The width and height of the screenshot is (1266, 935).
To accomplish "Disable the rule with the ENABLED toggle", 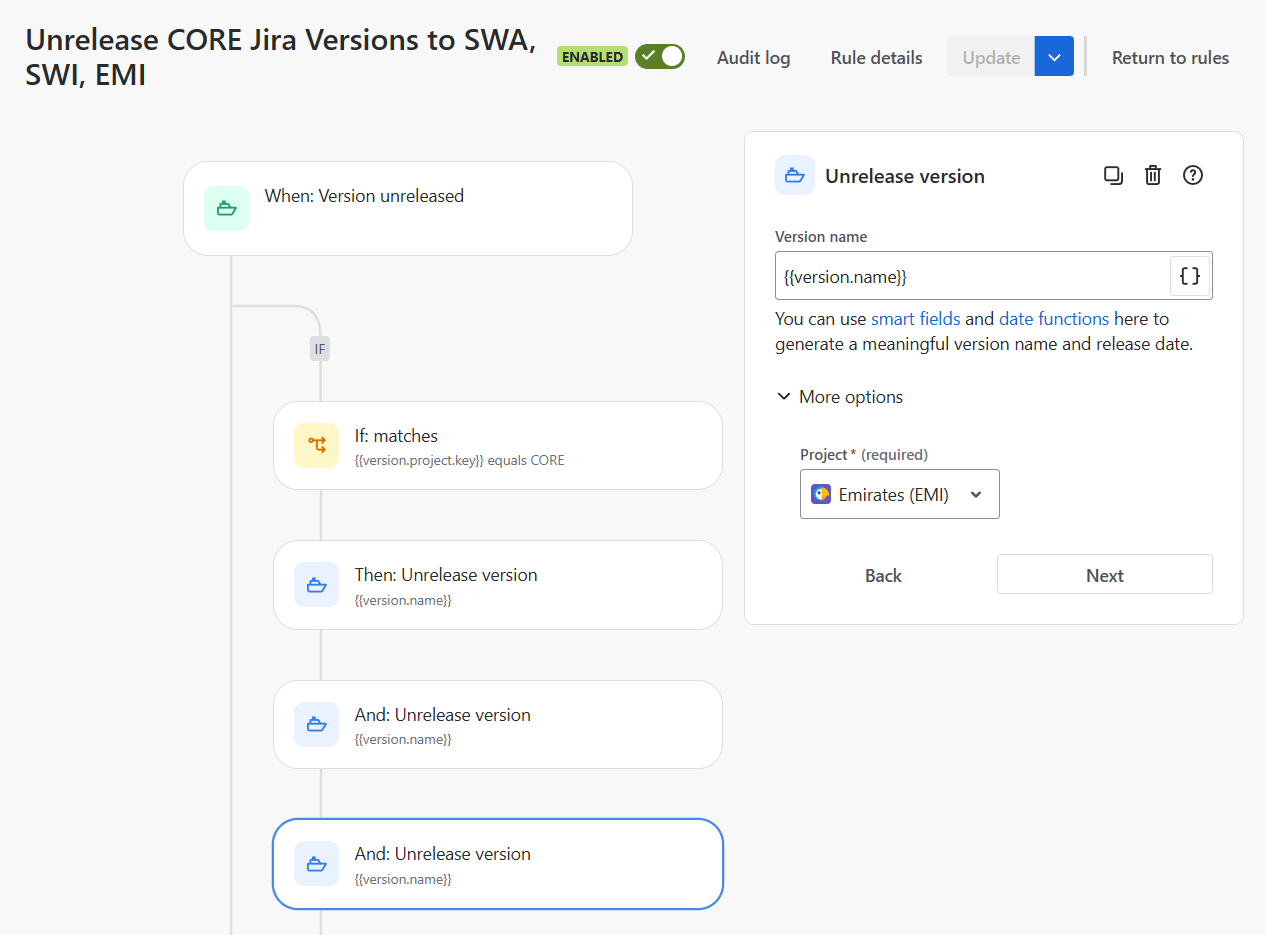I will pos(660,56).
